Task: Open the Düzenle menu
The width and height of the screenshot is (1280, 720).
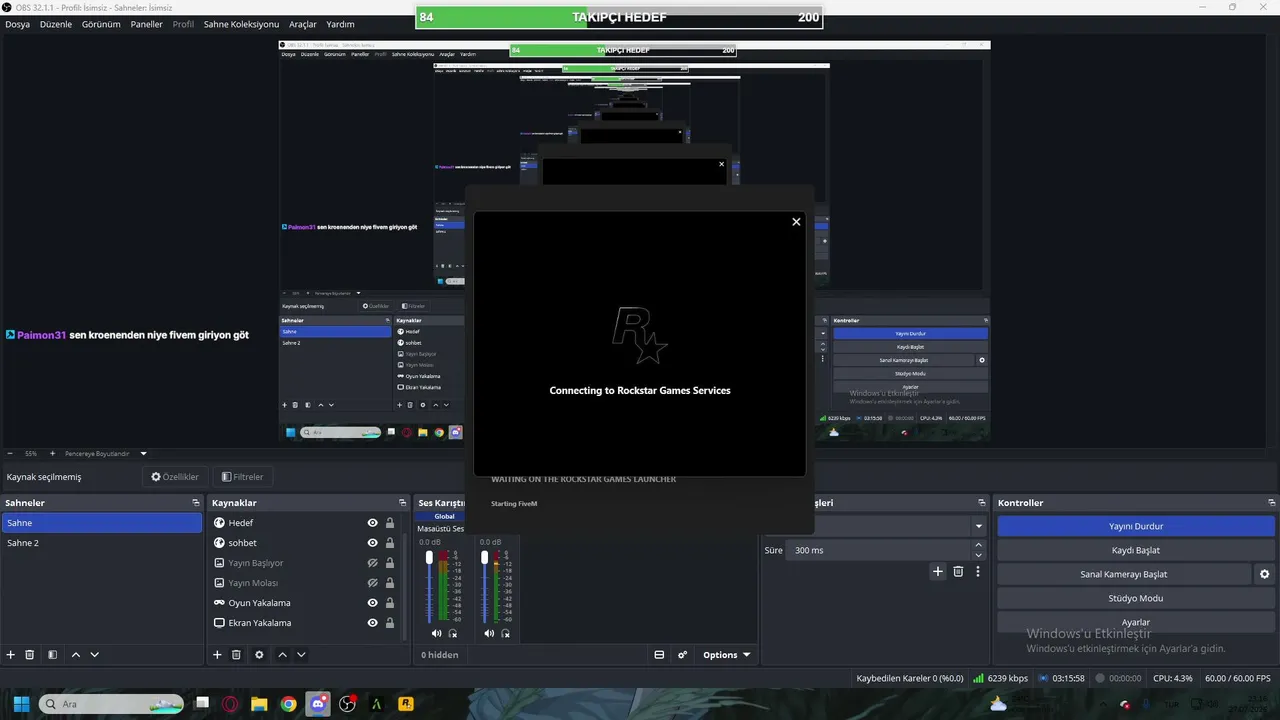Action: point(56,24)
